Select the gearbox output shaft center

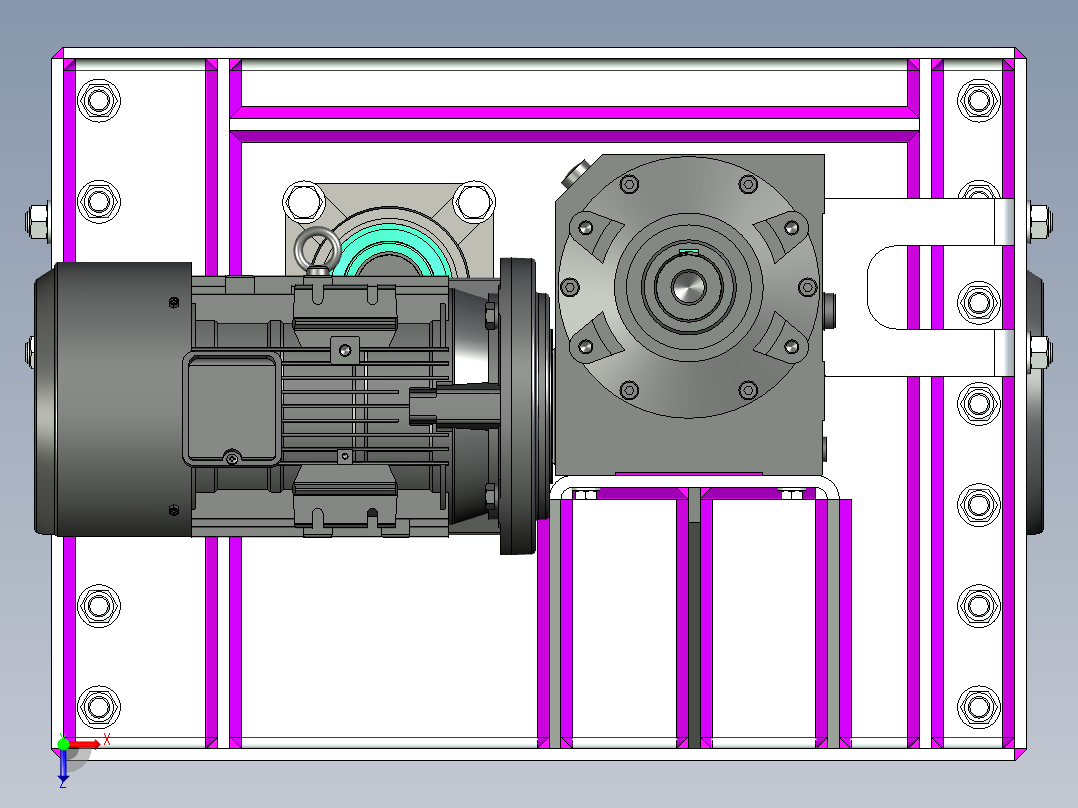tap(689, 287)
